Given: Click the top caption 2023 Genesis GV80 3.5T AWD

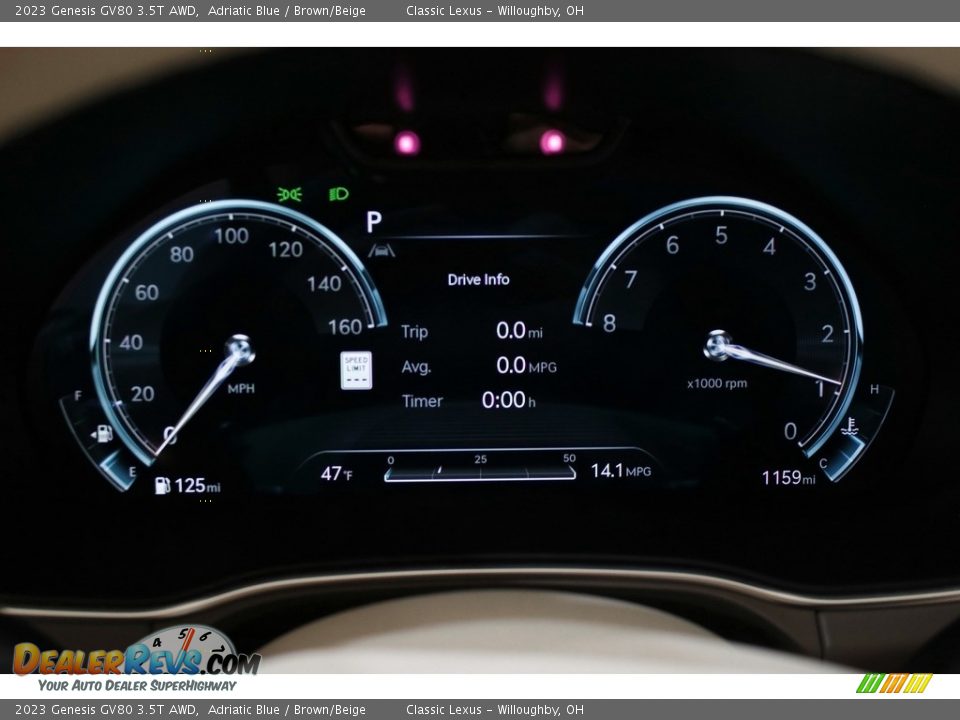Looking at the screenshot, I should pos(107,10).
